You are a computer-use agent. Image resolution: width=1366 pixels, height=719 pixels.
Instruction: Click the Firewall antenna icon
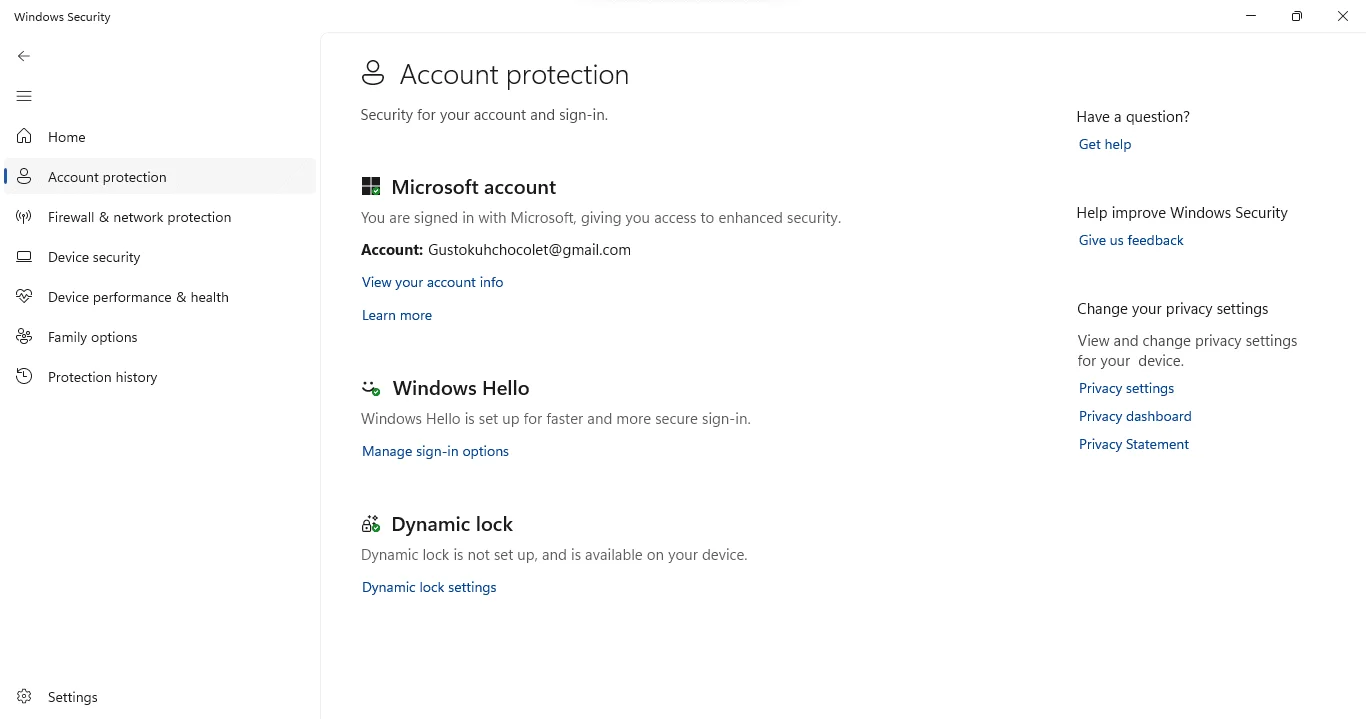coord(24,216)
